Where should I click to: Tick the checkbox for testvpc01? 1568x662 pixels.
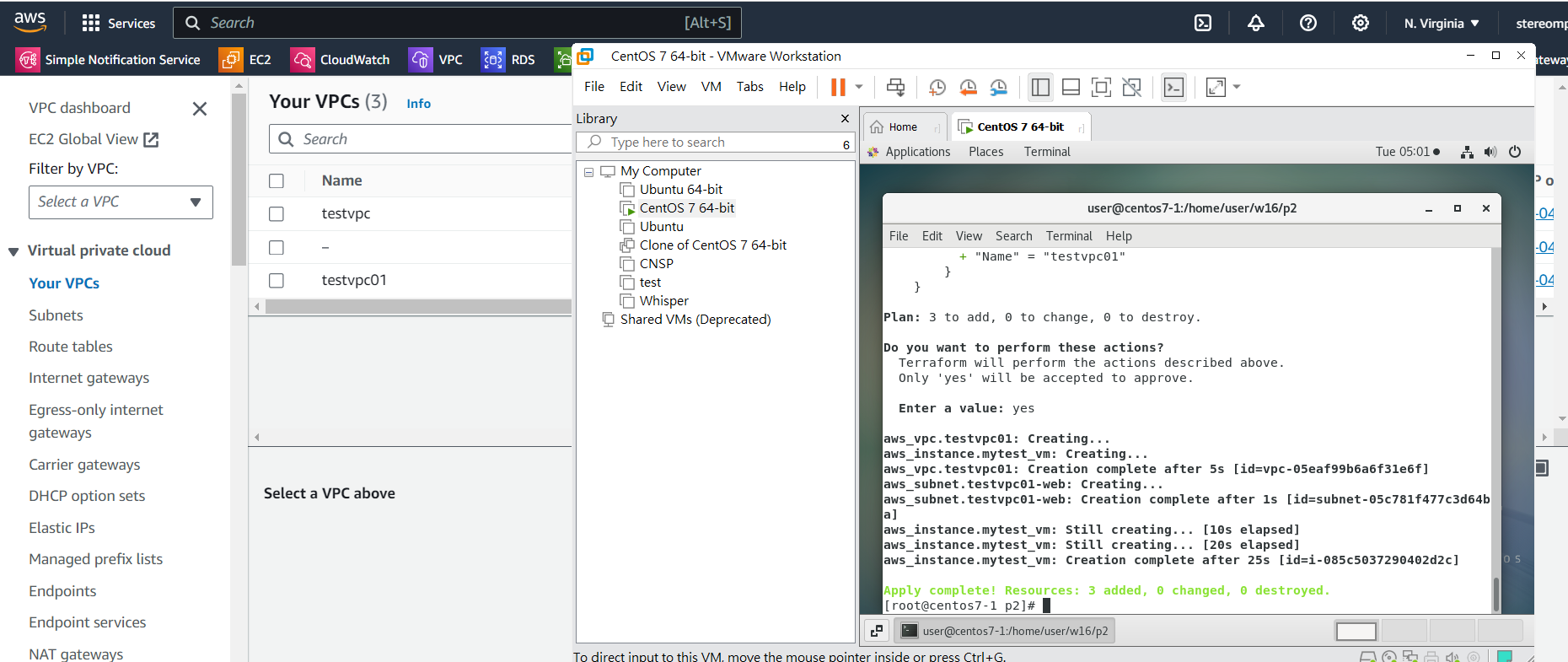(x=277, y=280)
